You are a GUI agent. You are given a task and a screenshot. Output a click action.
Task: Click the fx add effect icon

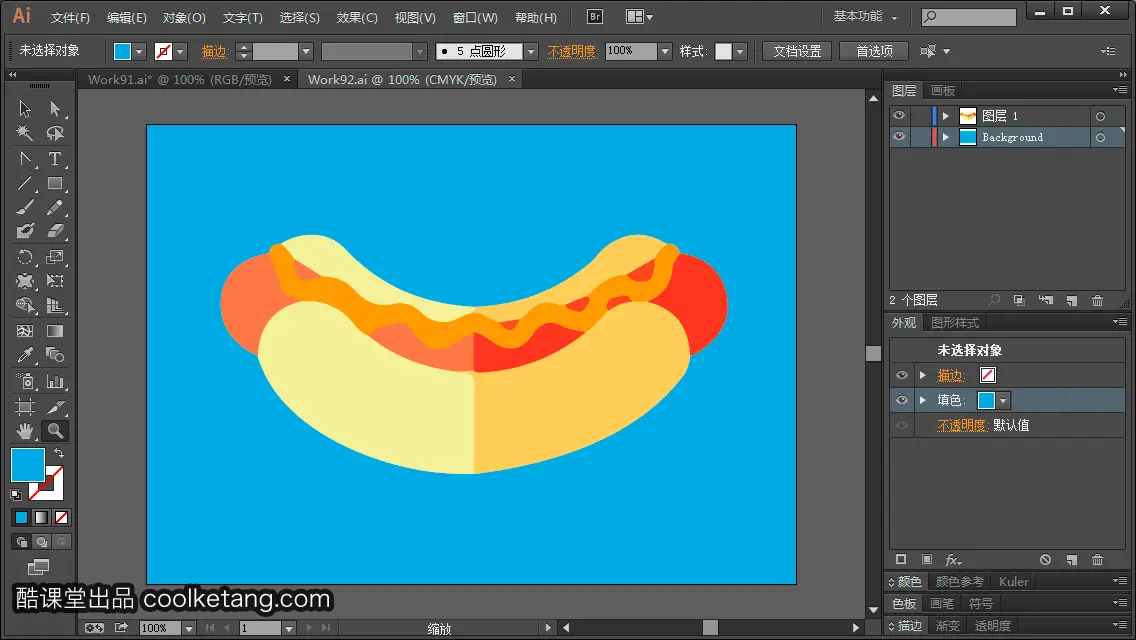953,560
